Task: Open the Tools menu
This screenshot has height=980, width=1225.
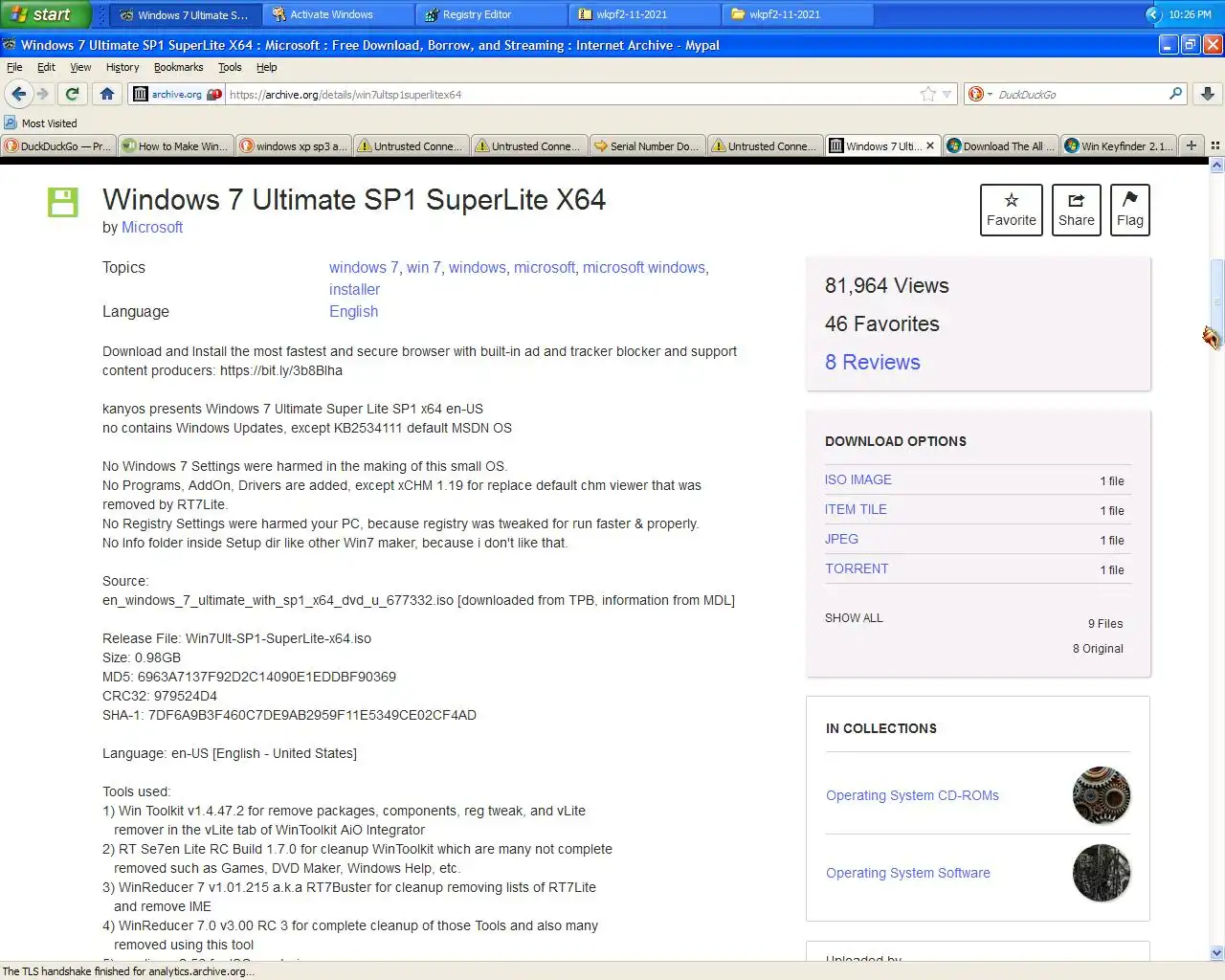Action: tap(230, 67)
